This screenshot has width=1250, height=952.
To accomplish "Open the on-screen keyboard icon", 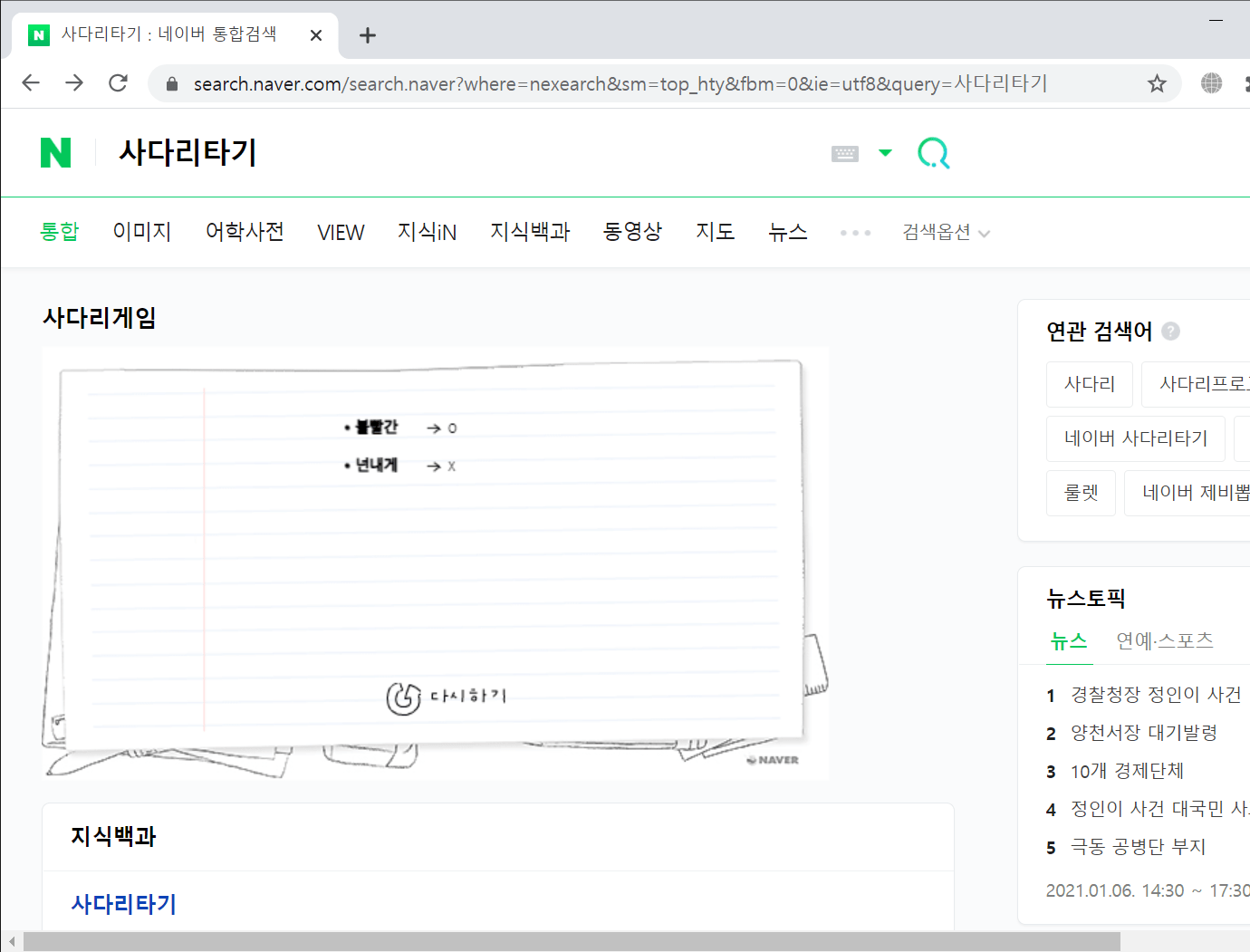I will coord(845,154).
